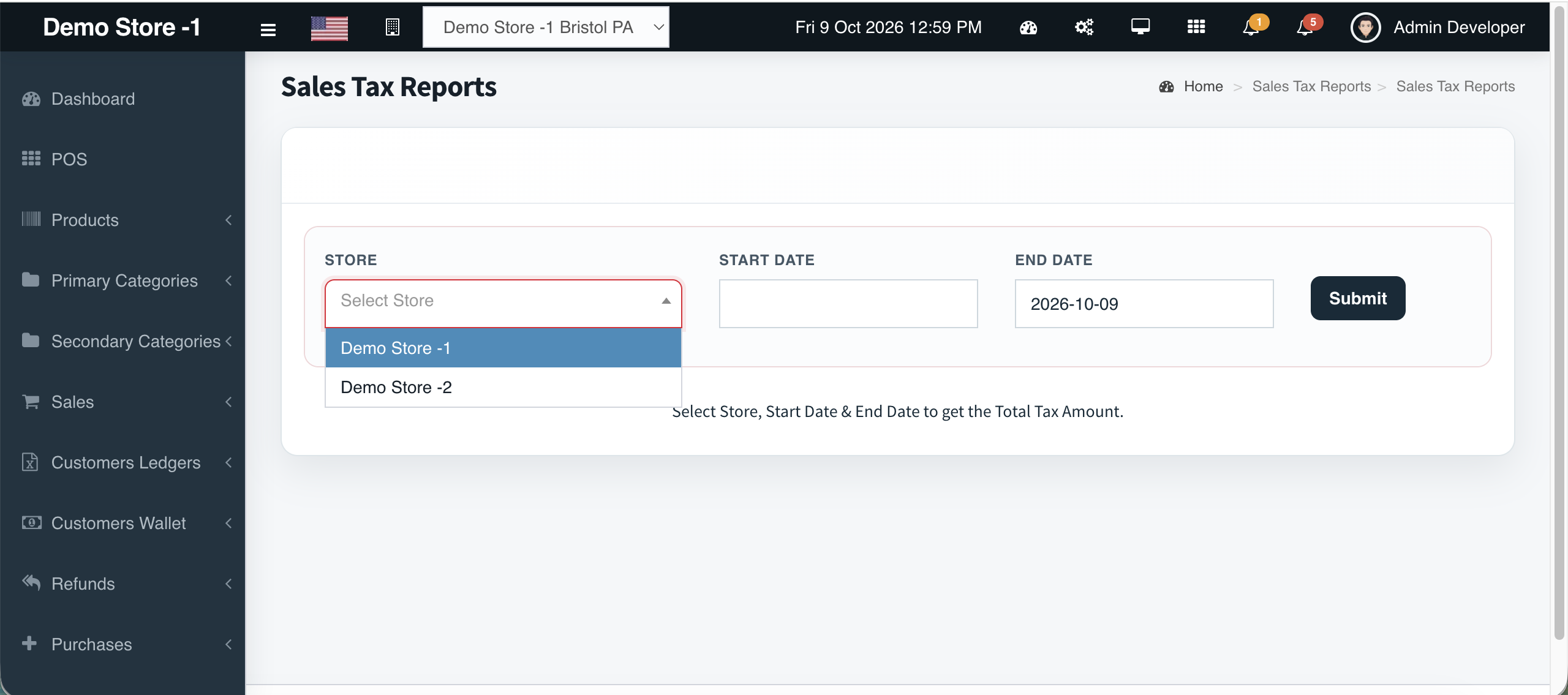Click the US flag language icon

330,28
